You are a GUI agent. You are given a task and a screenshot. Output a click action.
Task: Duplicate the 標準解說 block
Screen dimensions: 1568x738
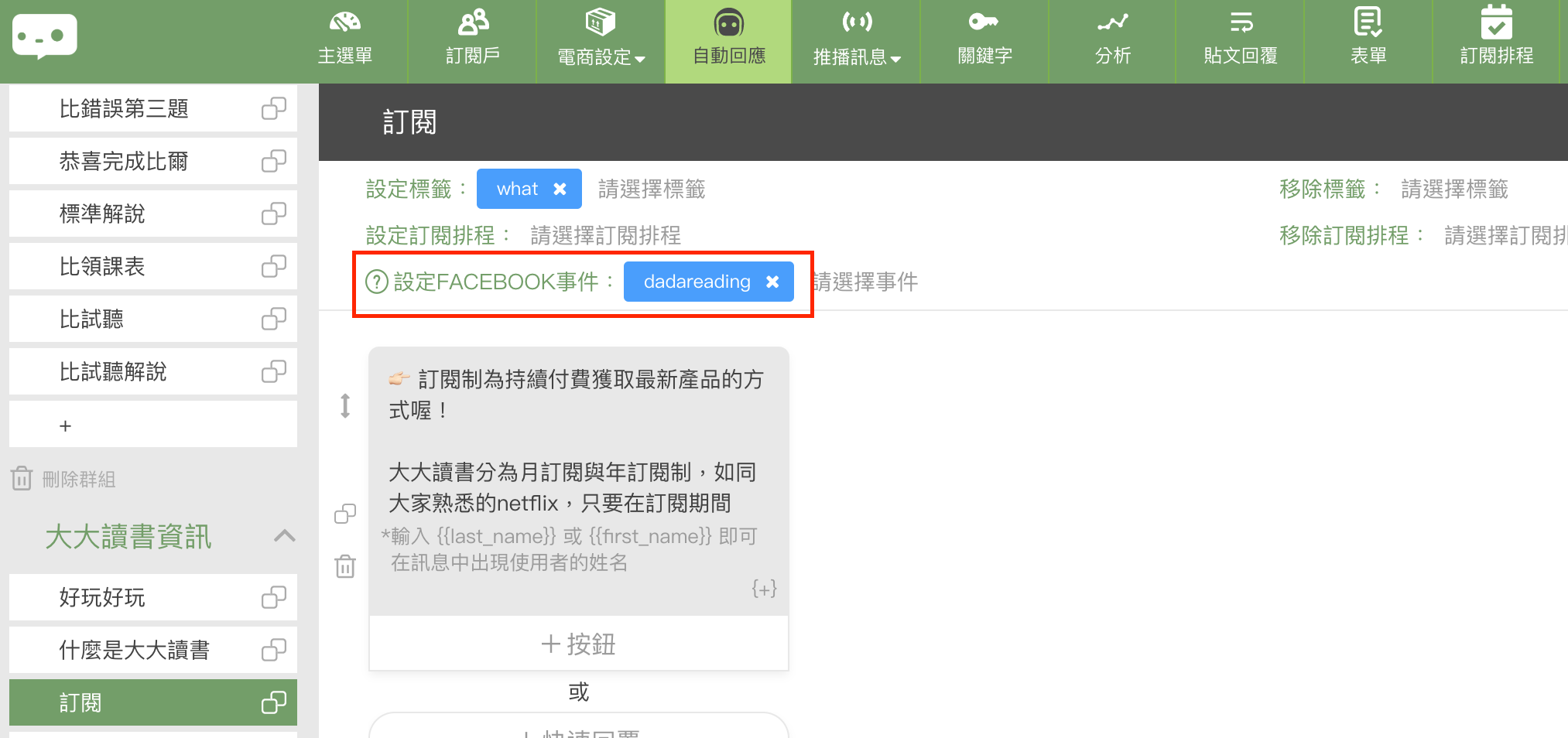coord(273,214)
